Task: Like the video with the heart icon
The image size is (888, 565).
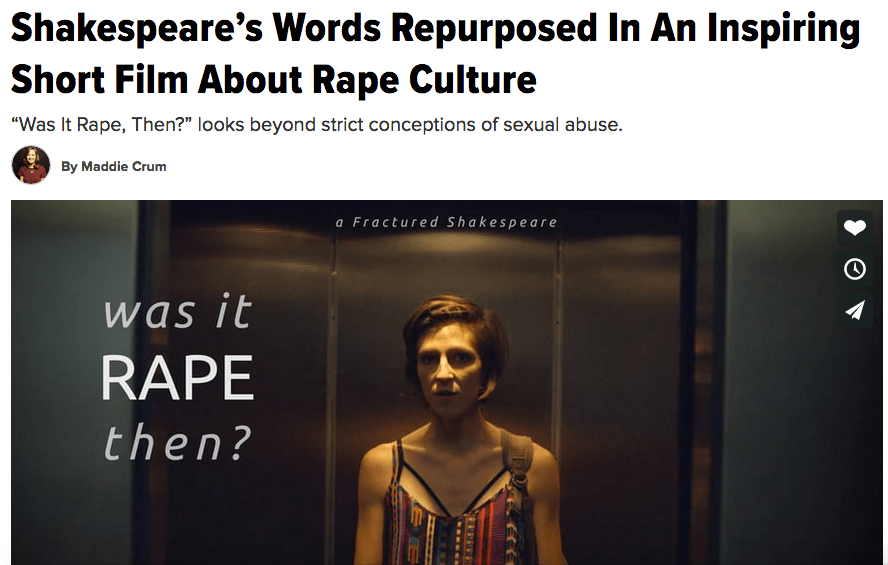Action: (x=855, y=228)
